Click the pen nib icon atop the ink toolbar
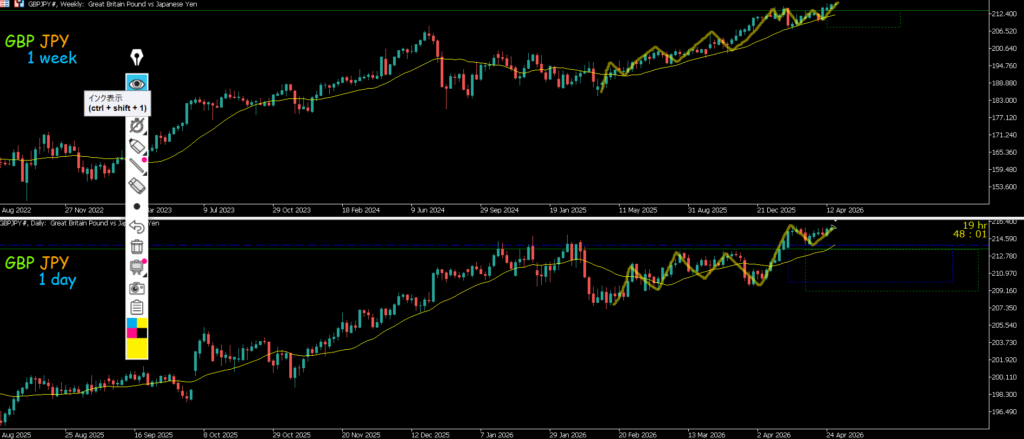This screenshot has height=439, width=1024. pyautogui.click(x=137, y=60)
